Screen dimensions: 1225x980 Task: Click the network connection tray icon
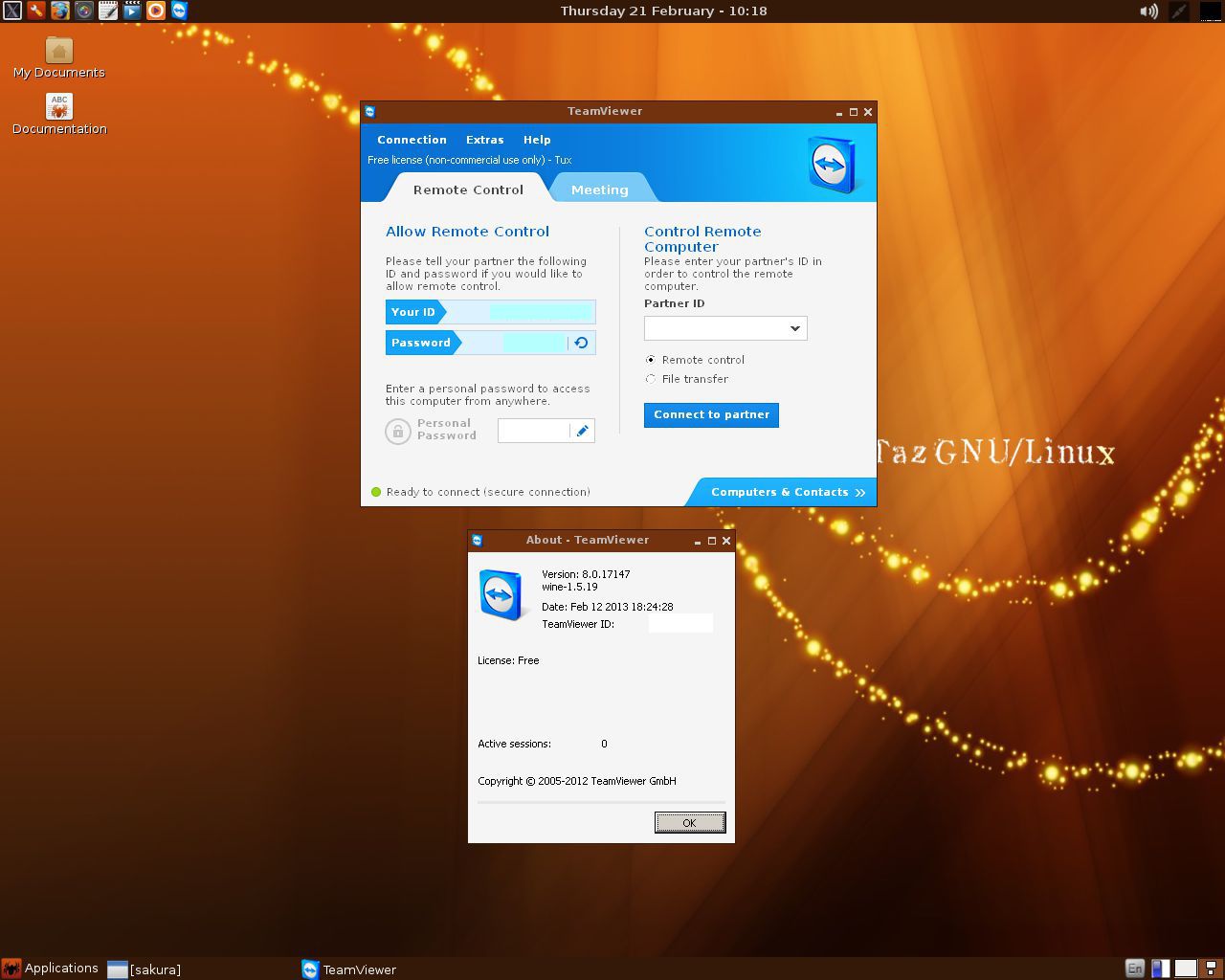point(1178,11)
